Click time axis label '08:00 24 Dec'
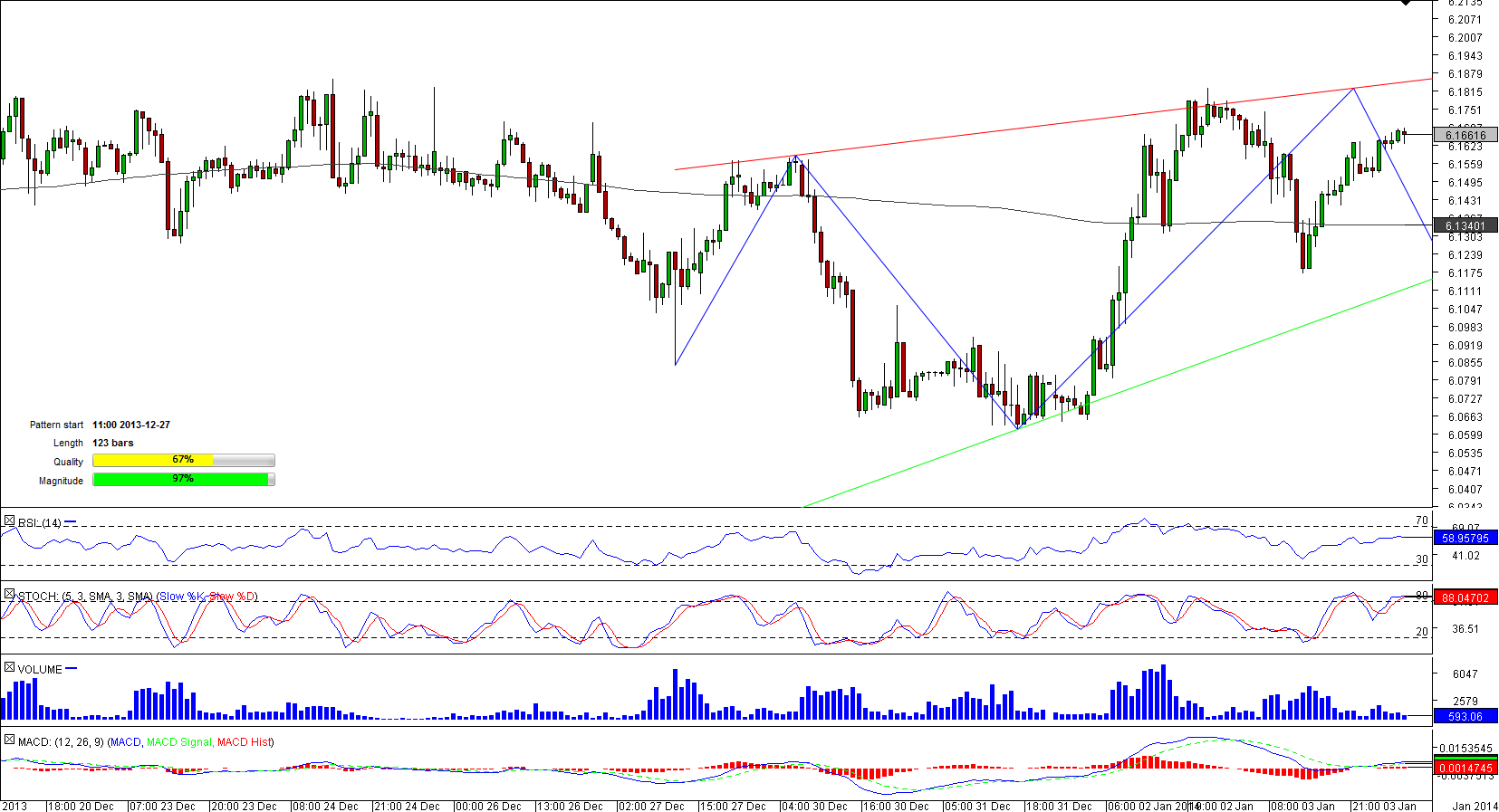 [x=325, y=806]
